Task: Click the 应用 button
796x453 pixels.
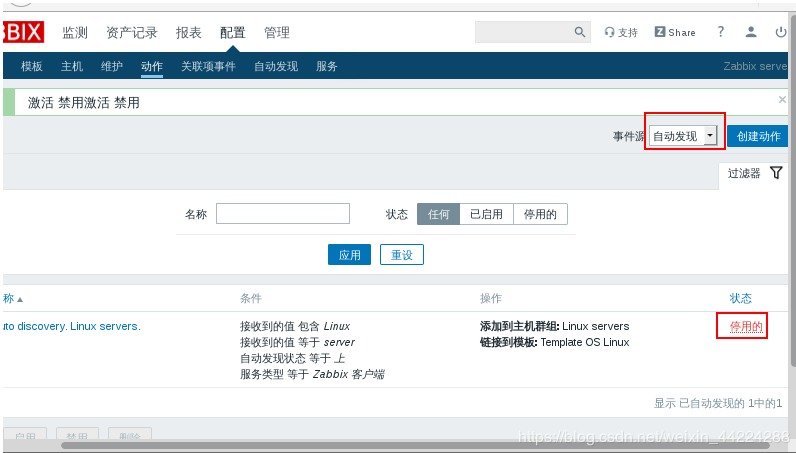Action: [349, 254]
